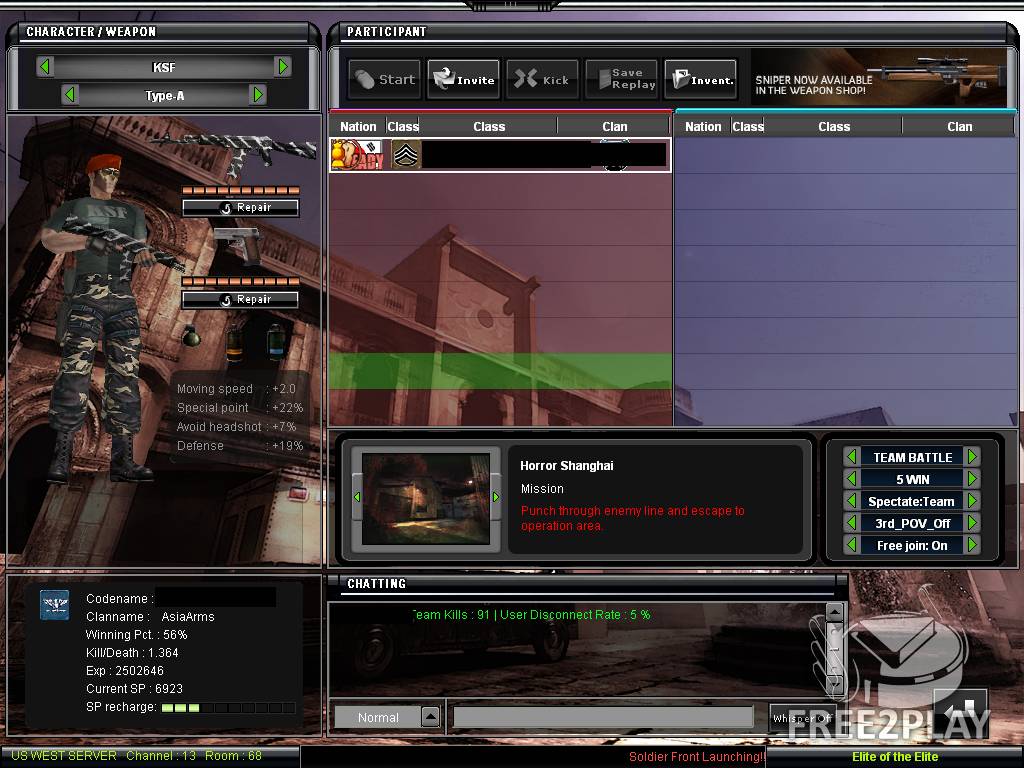Repair the primary rifle weapon

(x=240, y=208)
